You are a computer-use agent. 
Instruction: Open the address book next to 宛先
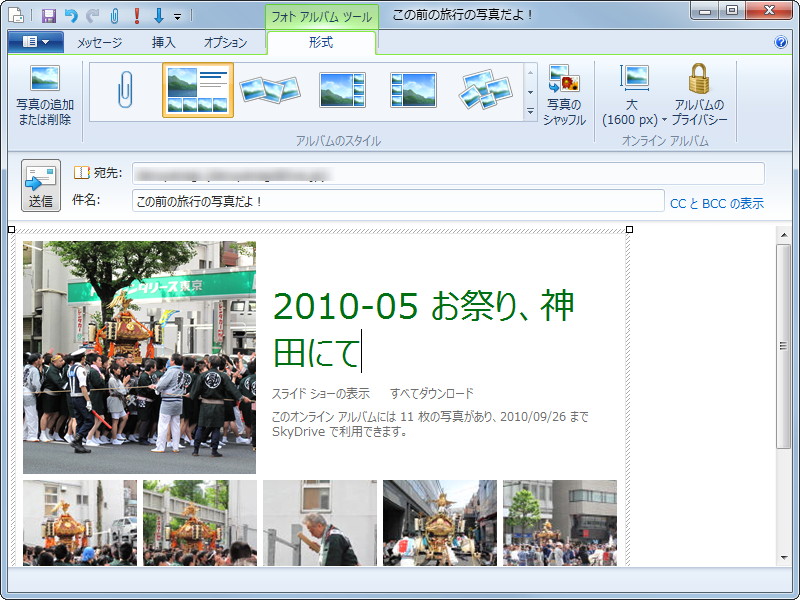[82, 172]
